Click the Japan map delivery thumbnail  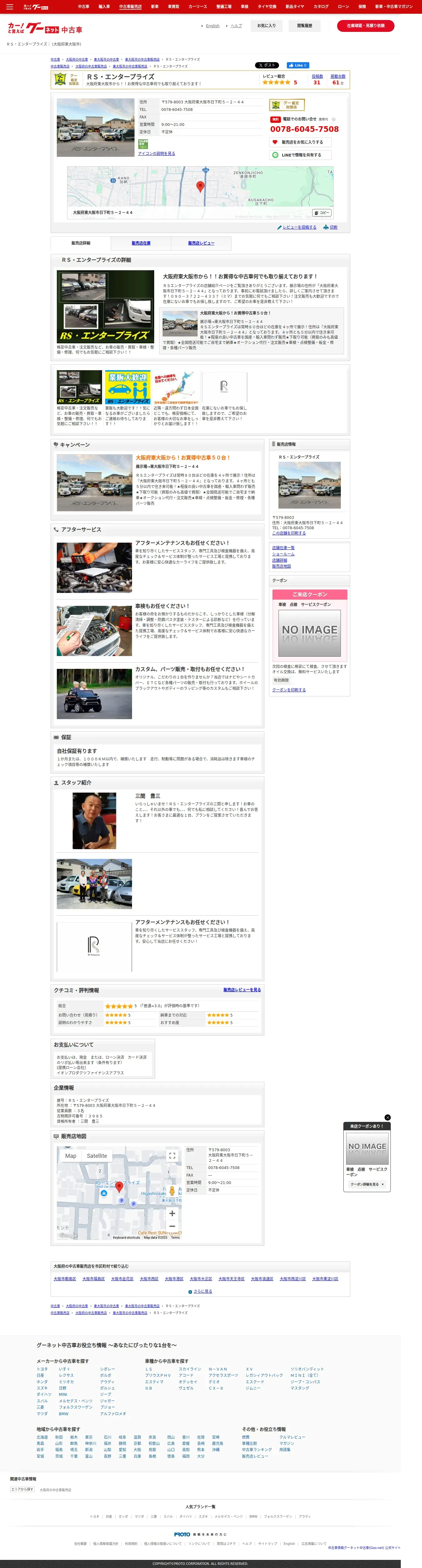176,388
